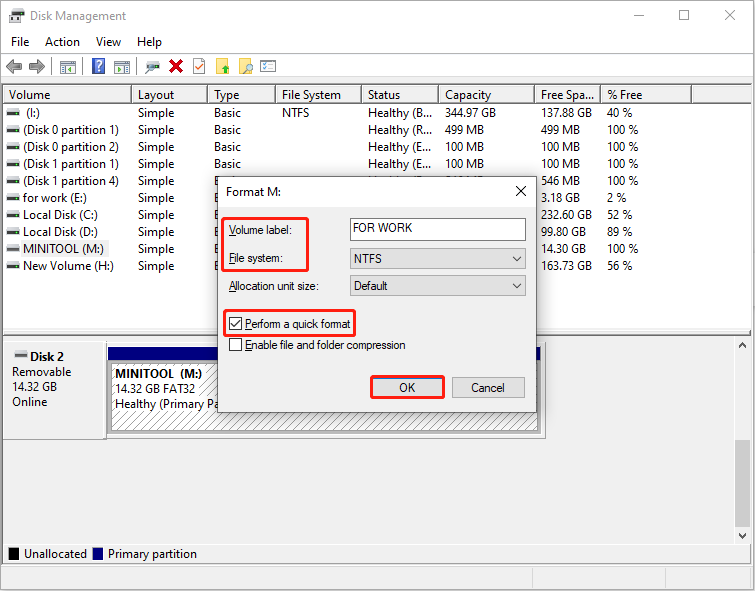The height and width of the screenshot is (591, 755).
Task: Click the 344.97 GB capacity cell
Action: tap(470, 113)
